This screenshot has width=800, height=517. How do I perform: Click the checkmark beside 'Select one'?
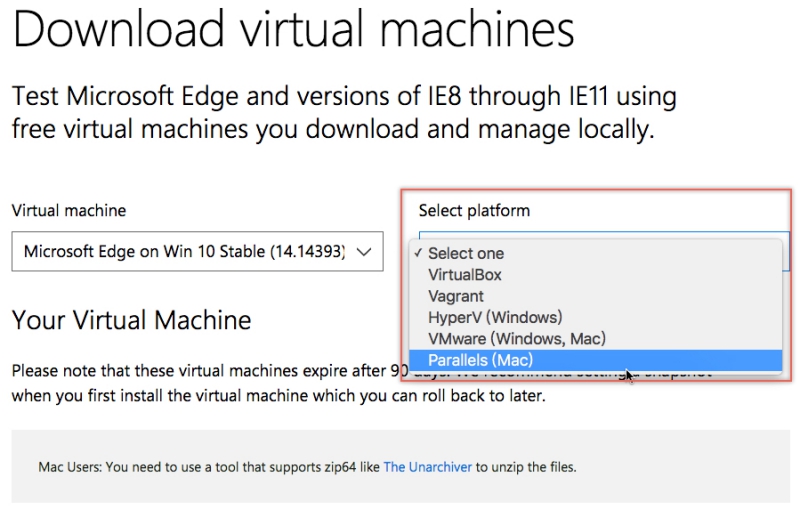tap(418, 254)
